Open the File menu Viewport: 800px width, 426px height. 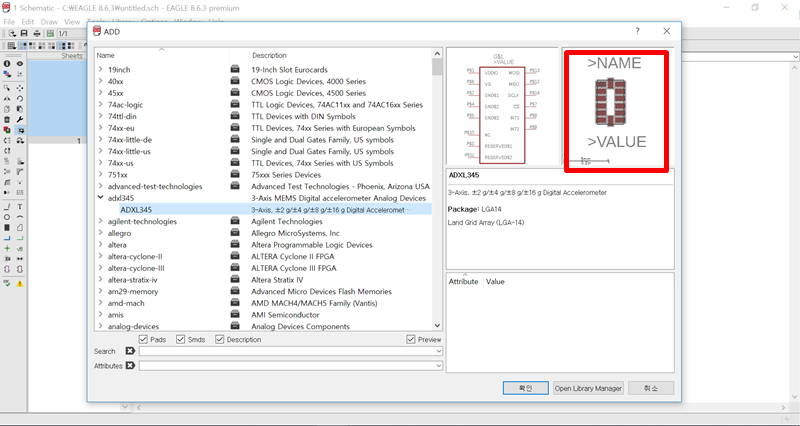coord(9,22)
